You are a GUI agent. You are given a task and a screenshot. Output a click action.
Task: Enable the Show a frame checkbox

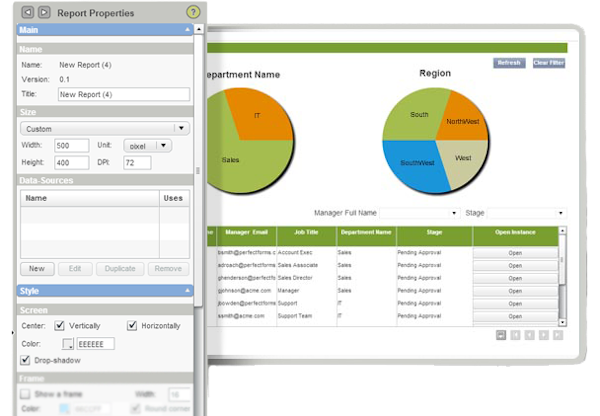click(25, 394)
